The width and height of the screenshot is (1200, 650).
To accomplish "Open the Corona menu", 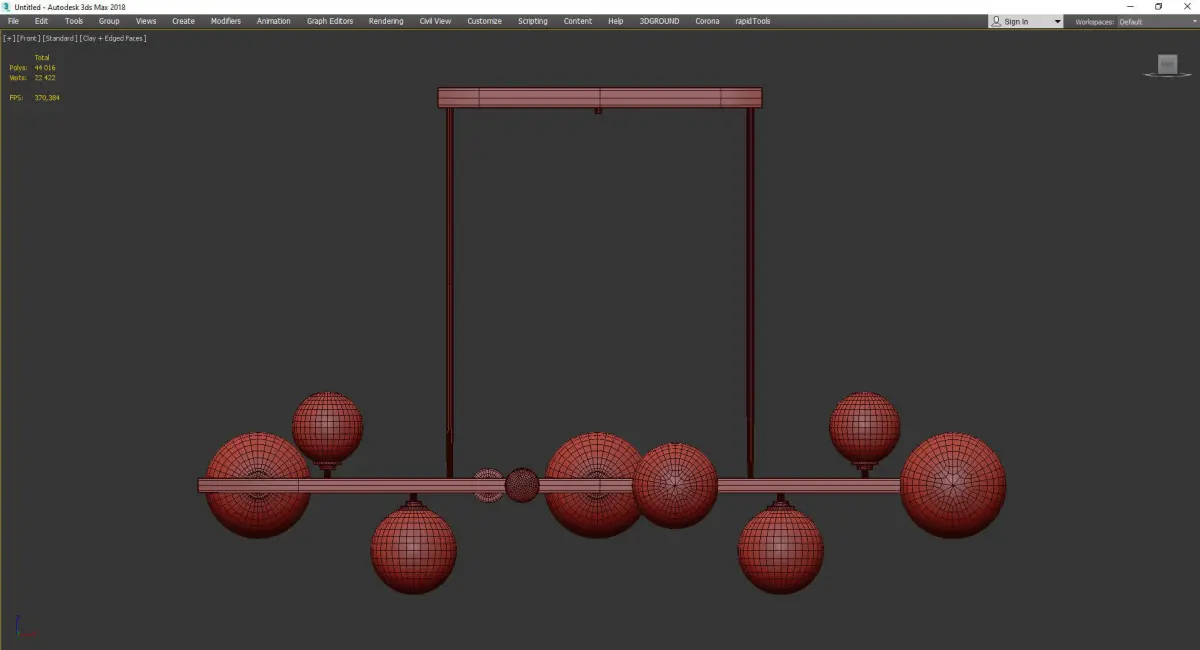I will (707, 21).
